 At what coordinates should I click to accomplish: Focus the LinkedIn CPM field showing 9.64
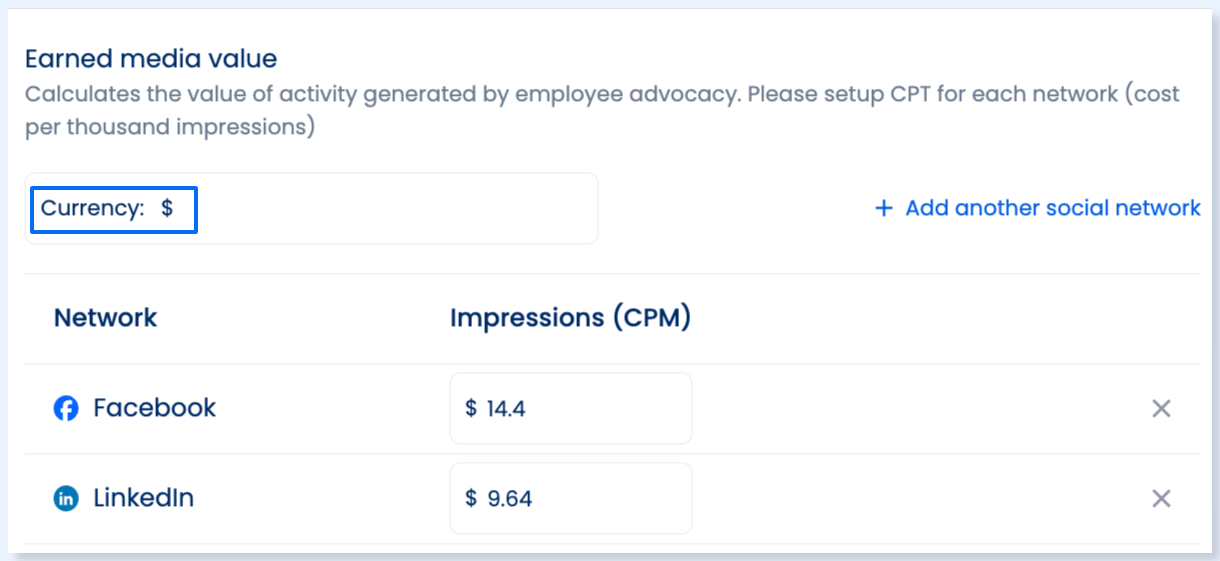coord(571,498)
